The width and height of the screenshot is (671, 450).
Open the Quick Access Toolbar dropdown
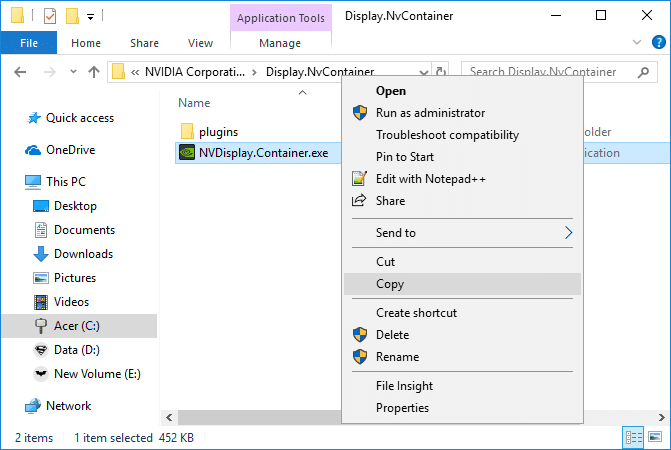[x=91, y=17]
